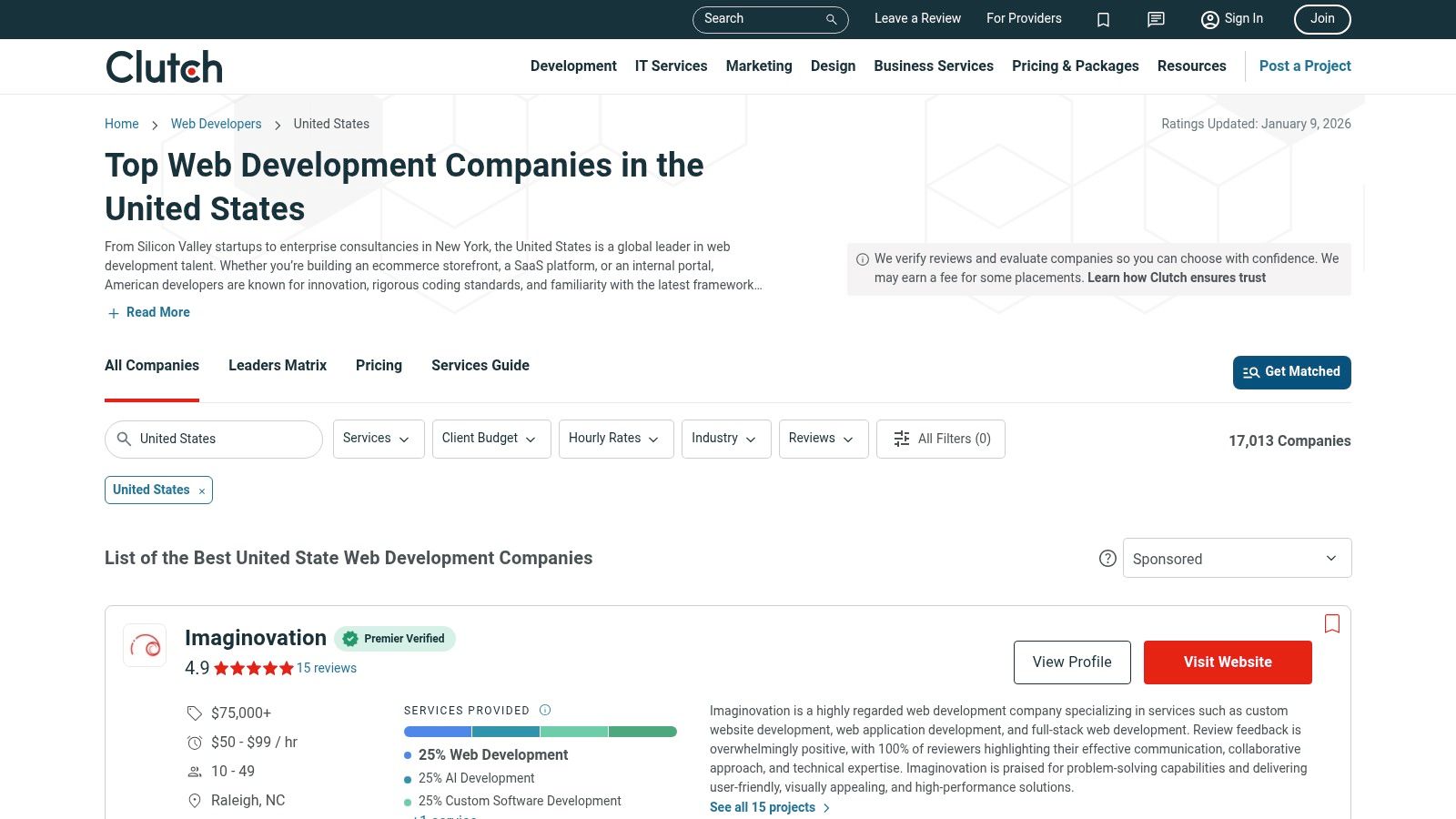
Task: Click the search magnifier icon in top bar
Action: (831, 19)
